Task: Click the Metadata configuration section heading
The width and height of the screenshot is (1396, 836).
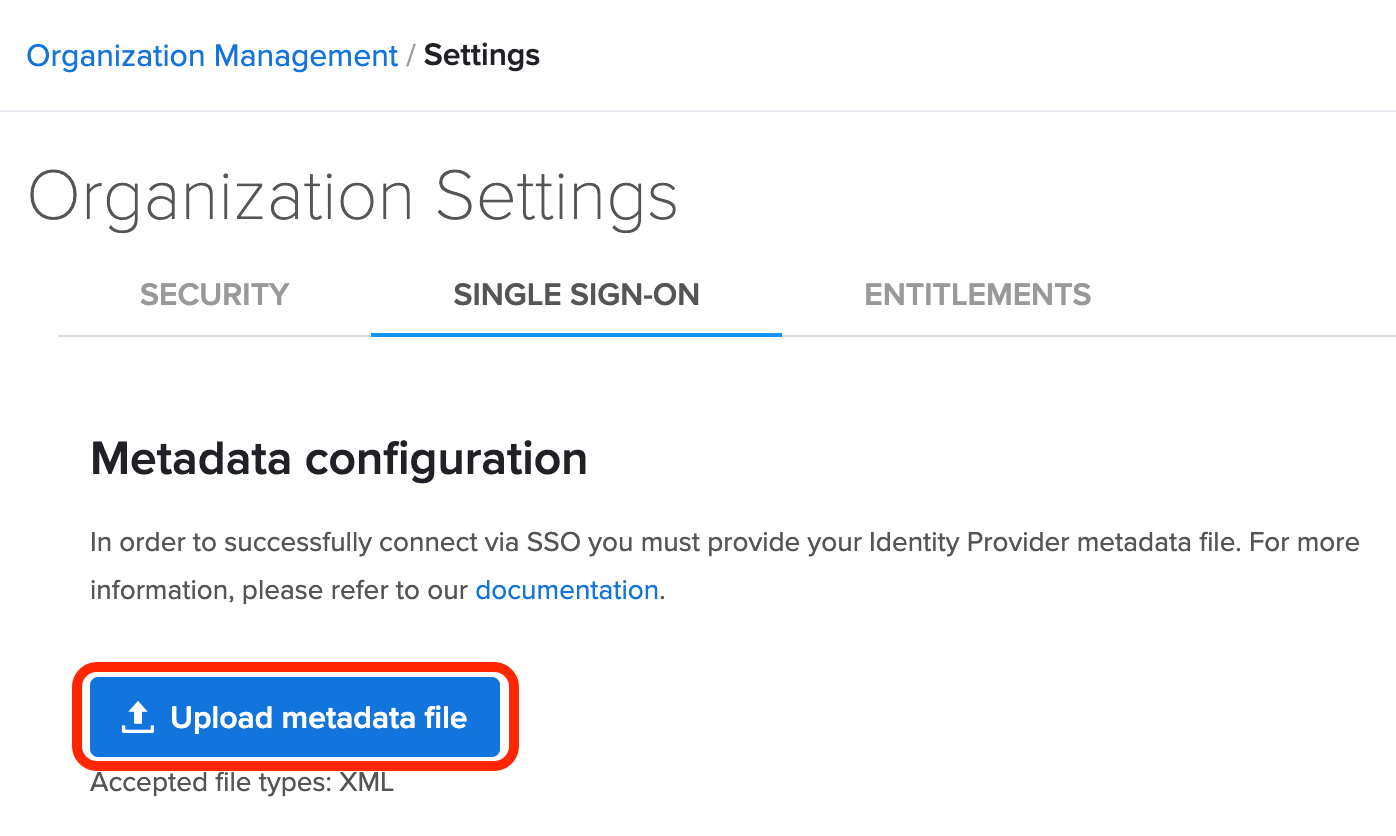Action: [x=338, y=459]
